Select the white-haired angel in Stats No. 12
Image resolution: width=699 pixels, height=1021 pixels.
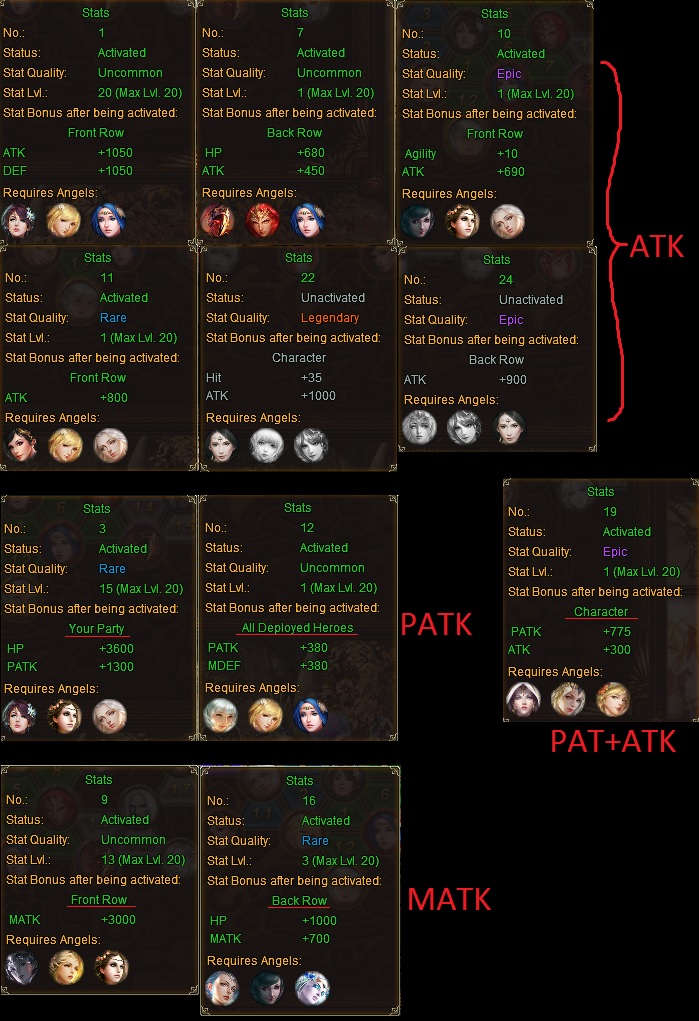pos(221,715)
